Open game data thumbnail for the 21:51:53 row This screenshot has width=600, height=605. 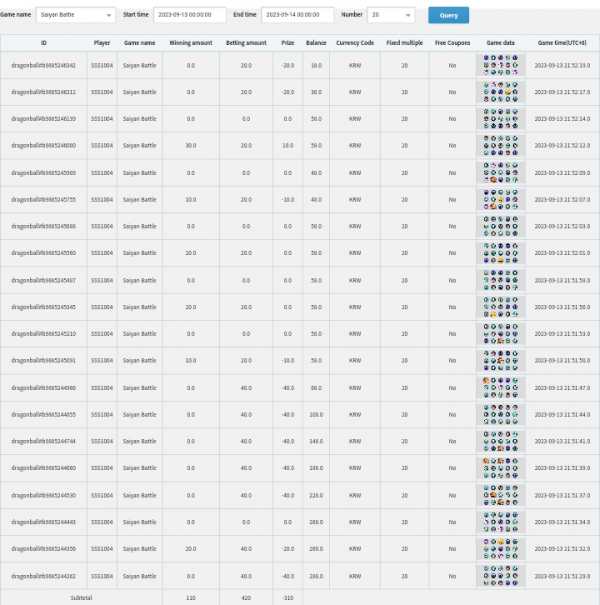[500, 334]
